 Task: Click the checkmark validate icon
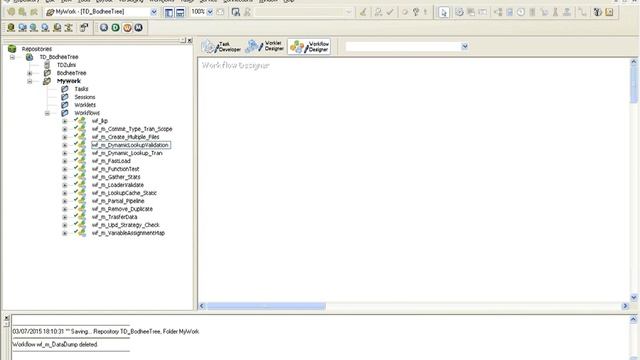[390, 12]
